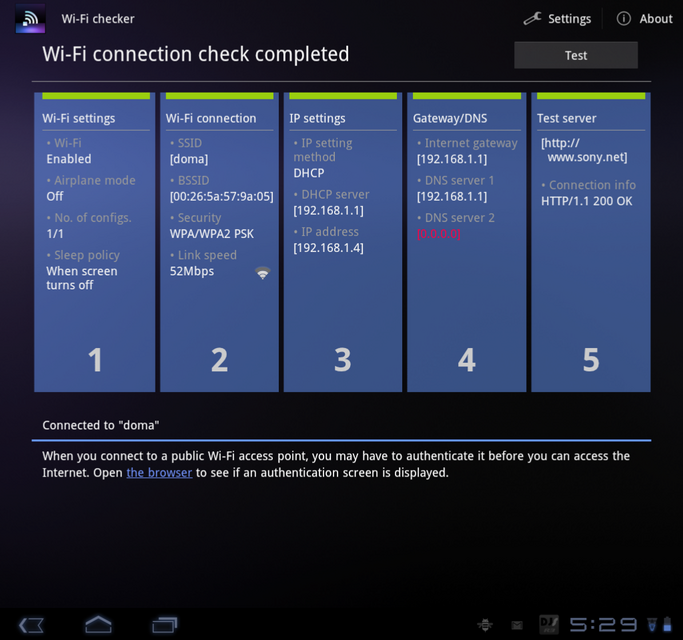The image size is (683, 640).
Task: Click the DNS server 1 value [192.168.1.1]
Action: [452, 196]
